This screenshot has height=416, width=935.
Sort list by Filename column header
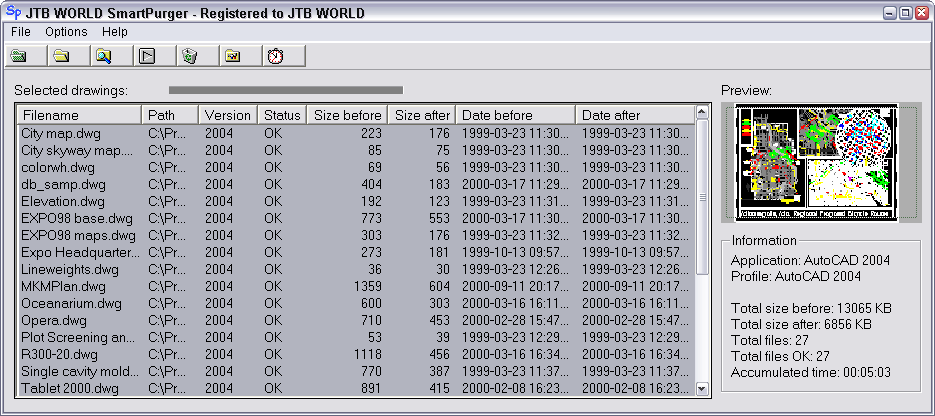(79, 114)
